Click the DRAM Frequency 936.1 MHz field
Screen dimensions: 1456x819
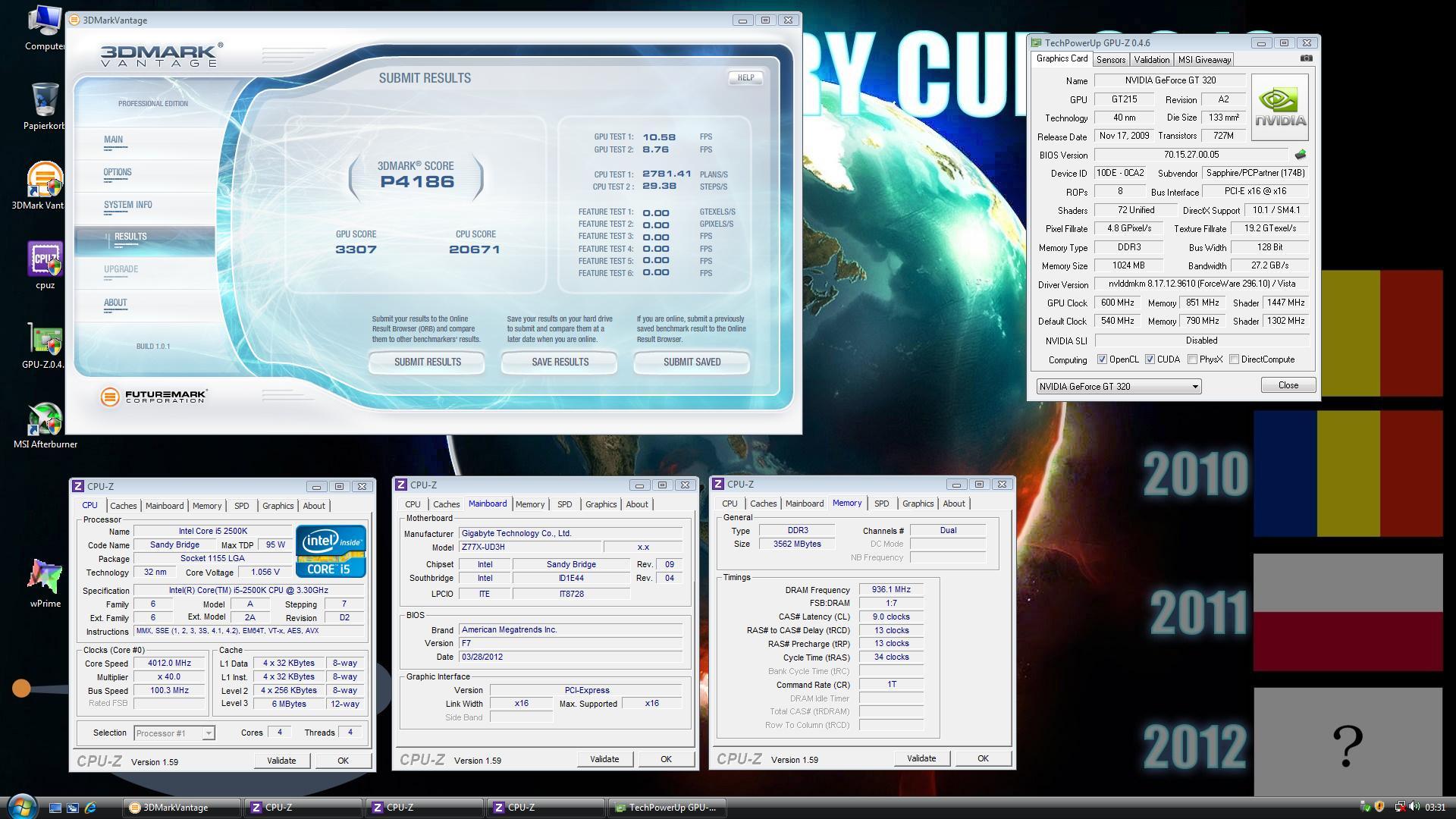[891, 589]
